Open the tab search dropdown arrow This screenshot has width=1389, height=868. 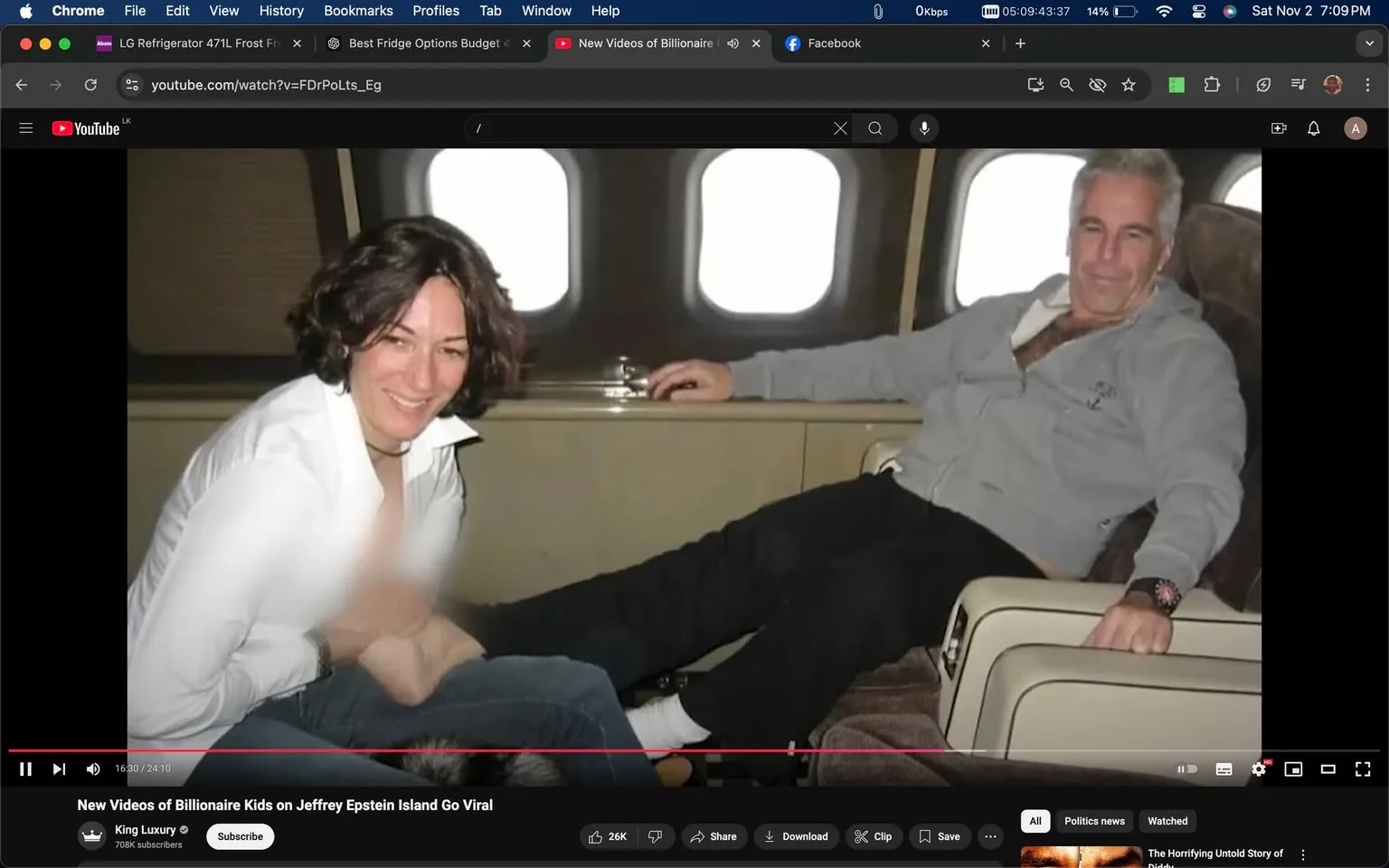pos(1369,42)
